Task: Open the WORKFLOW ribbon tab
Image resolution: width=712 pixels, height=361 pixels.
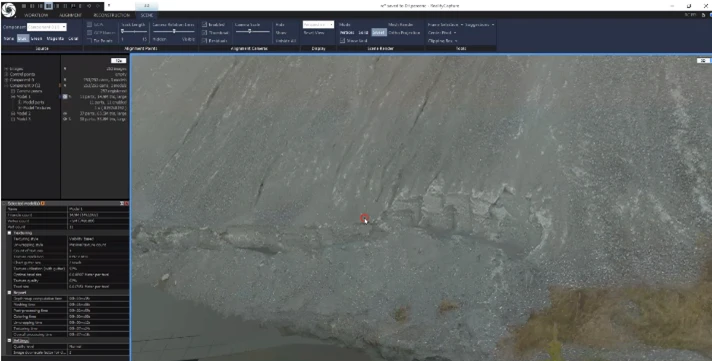Action: tap(36, 15)
